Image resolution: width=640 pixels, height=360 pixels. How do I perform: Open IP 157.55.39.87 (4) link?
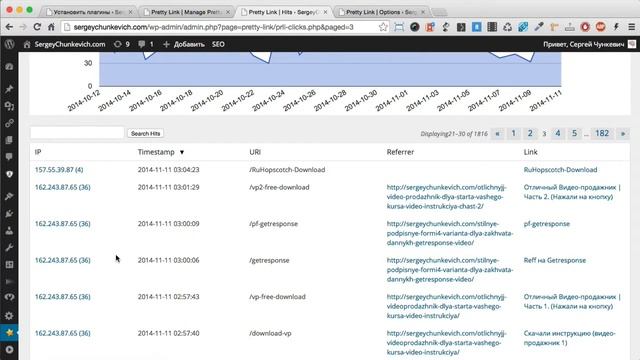(59, 170)
